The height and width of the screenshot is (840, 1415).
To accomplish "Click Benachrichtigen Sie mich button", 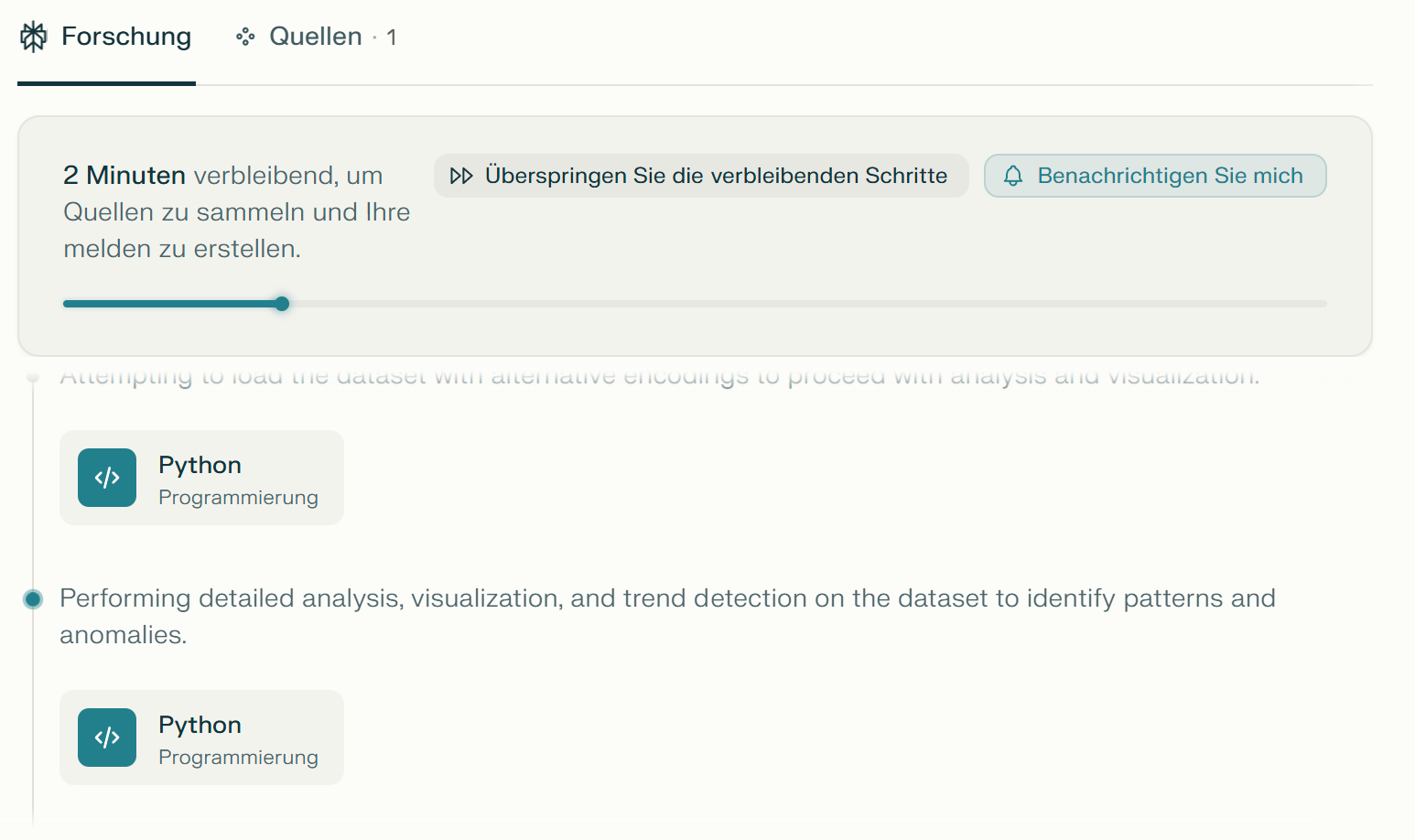I will coord(1155,176).
